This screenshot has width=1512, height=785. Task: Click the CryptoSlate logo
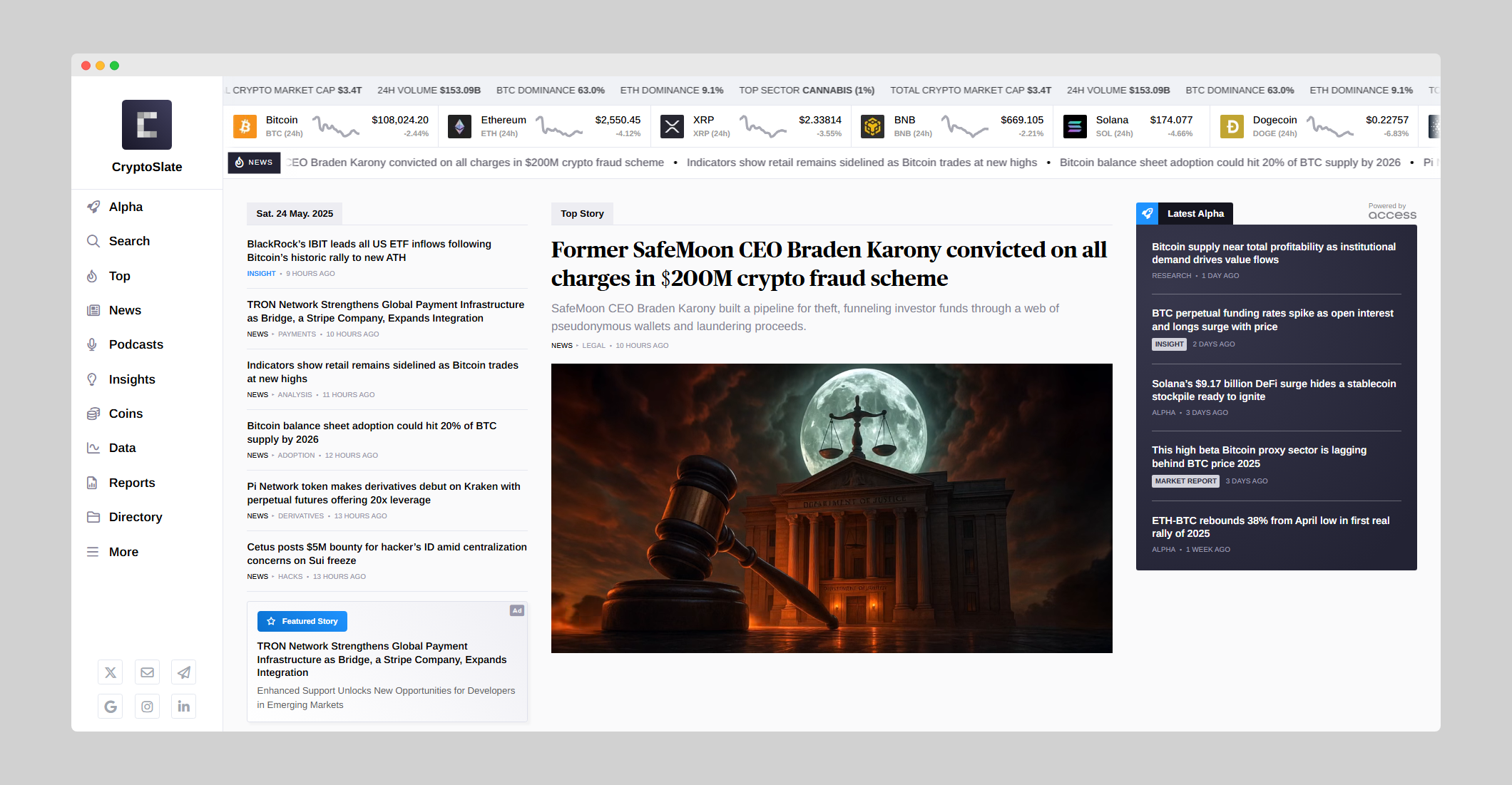click(x=147, y=125)
